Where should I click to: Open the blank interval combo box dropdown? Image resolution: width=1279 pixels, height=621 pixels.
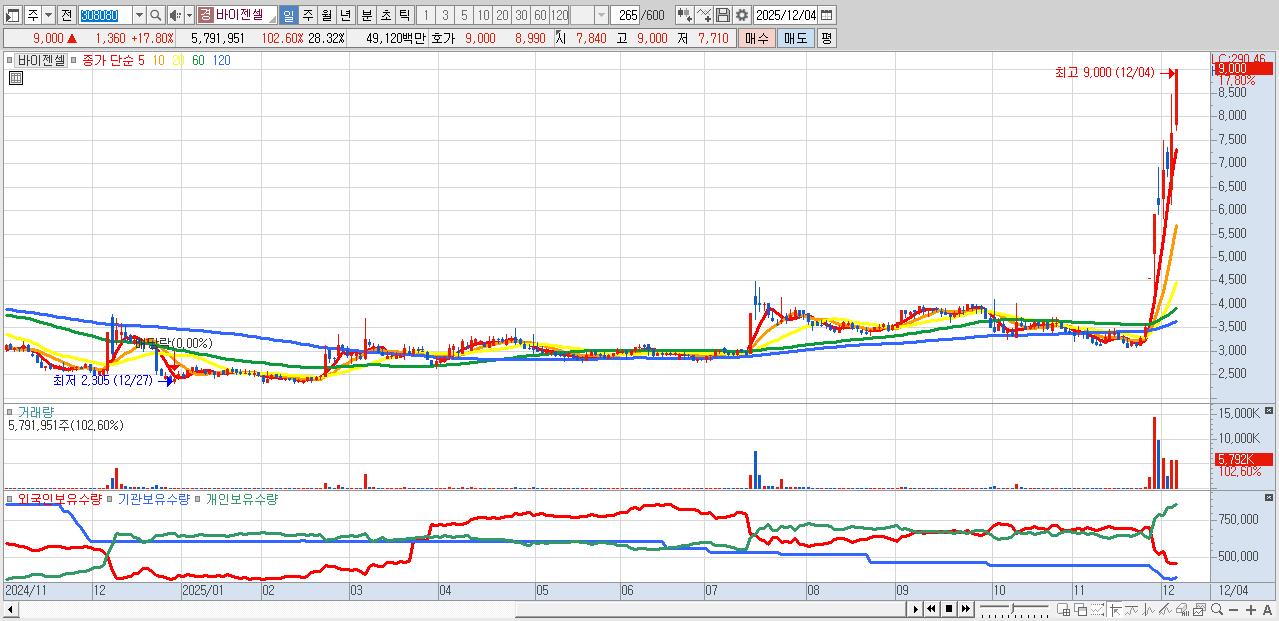pos(601,15)
